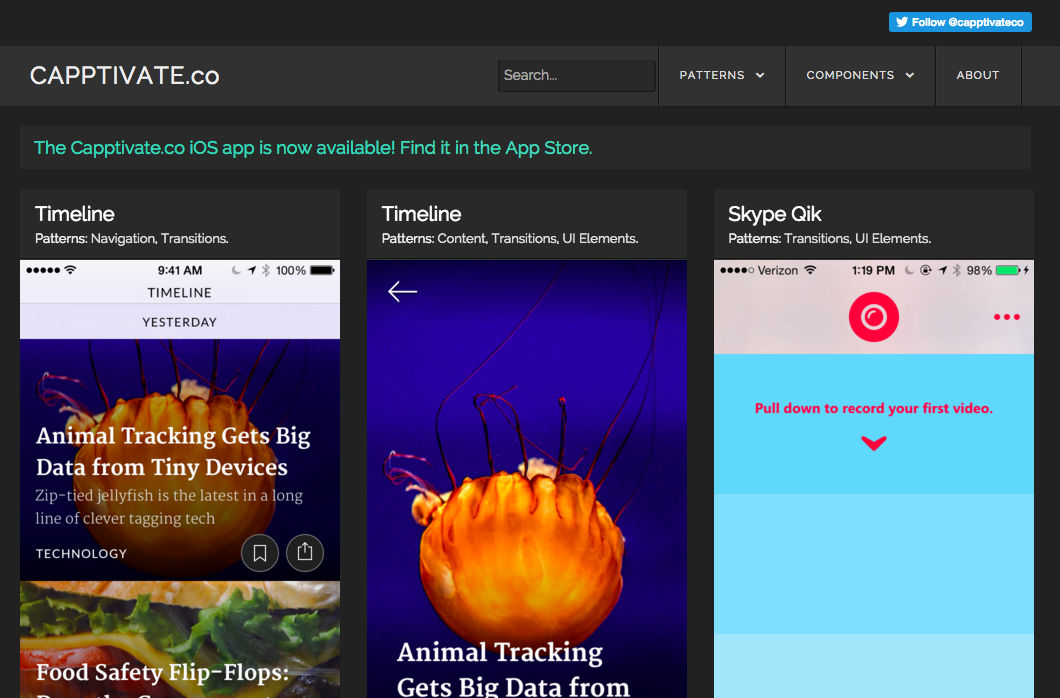The height and width of the screenshot is (698, 1060).
Task: Expand the Patterns dropdown menu
Action: [x=721, y=75]
